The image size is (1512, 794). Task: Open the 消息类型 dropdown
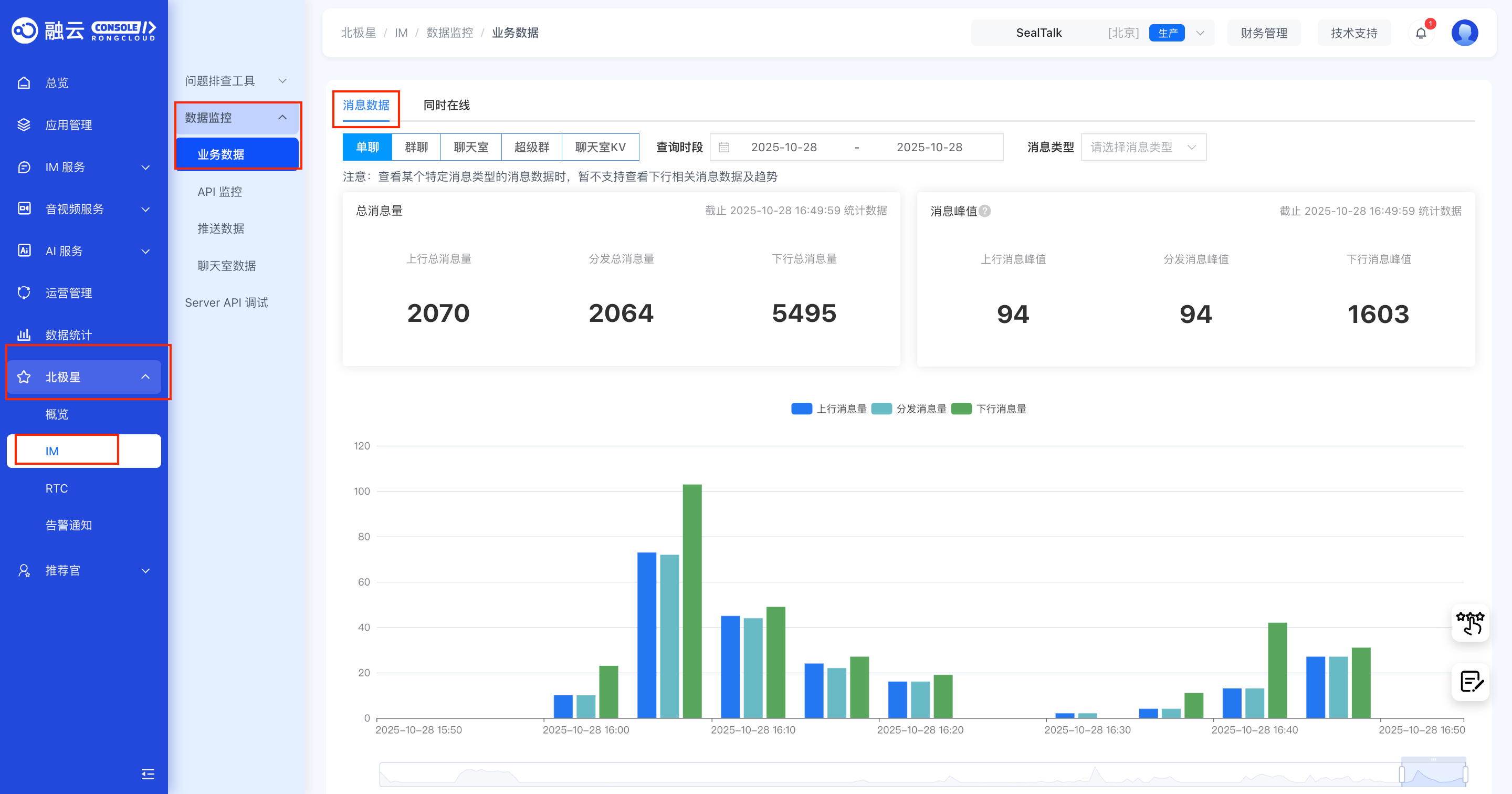coord(1143,148)
